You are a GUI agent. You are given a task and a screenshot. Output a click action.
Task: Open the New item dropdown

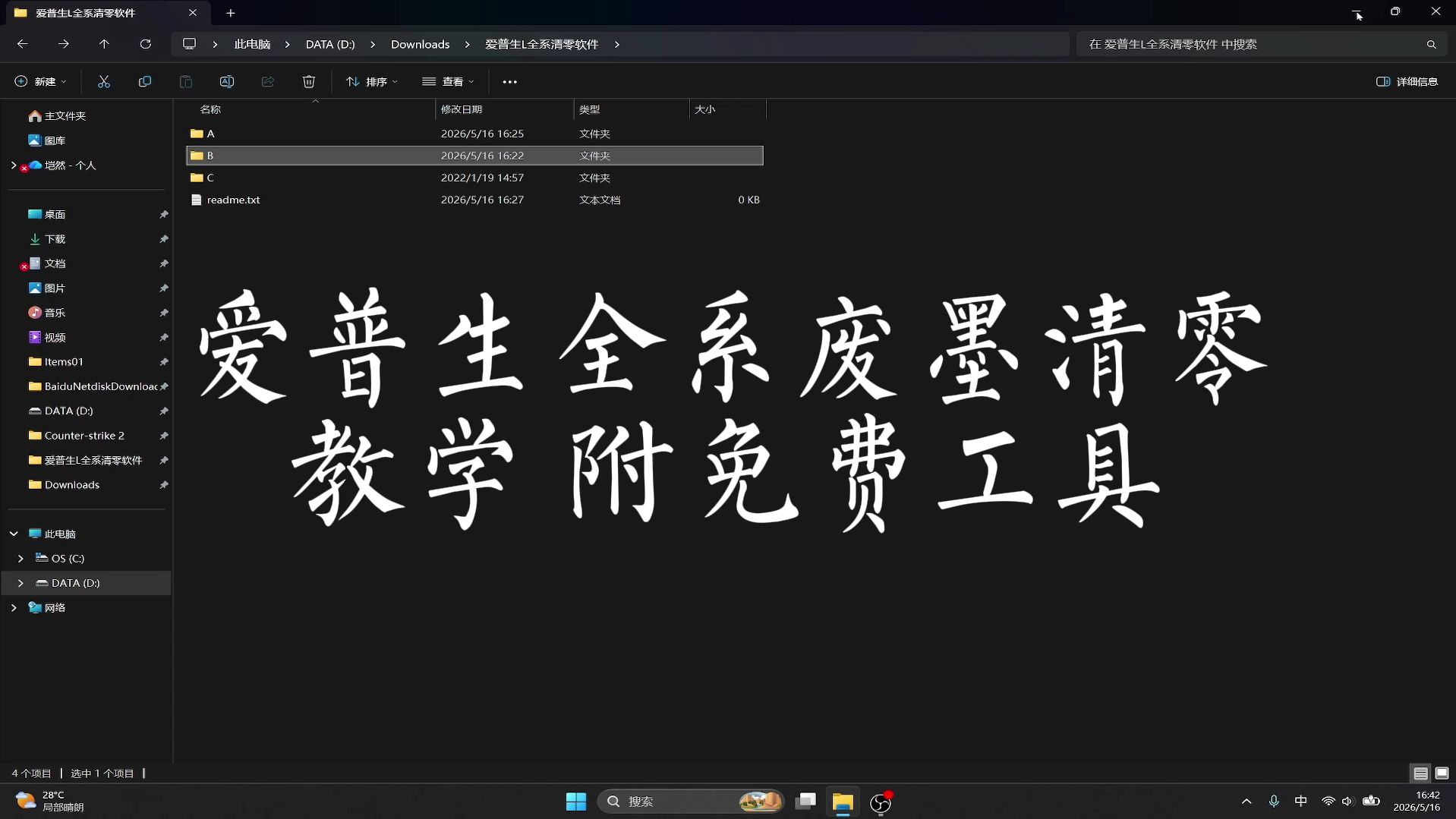point(41,81)
